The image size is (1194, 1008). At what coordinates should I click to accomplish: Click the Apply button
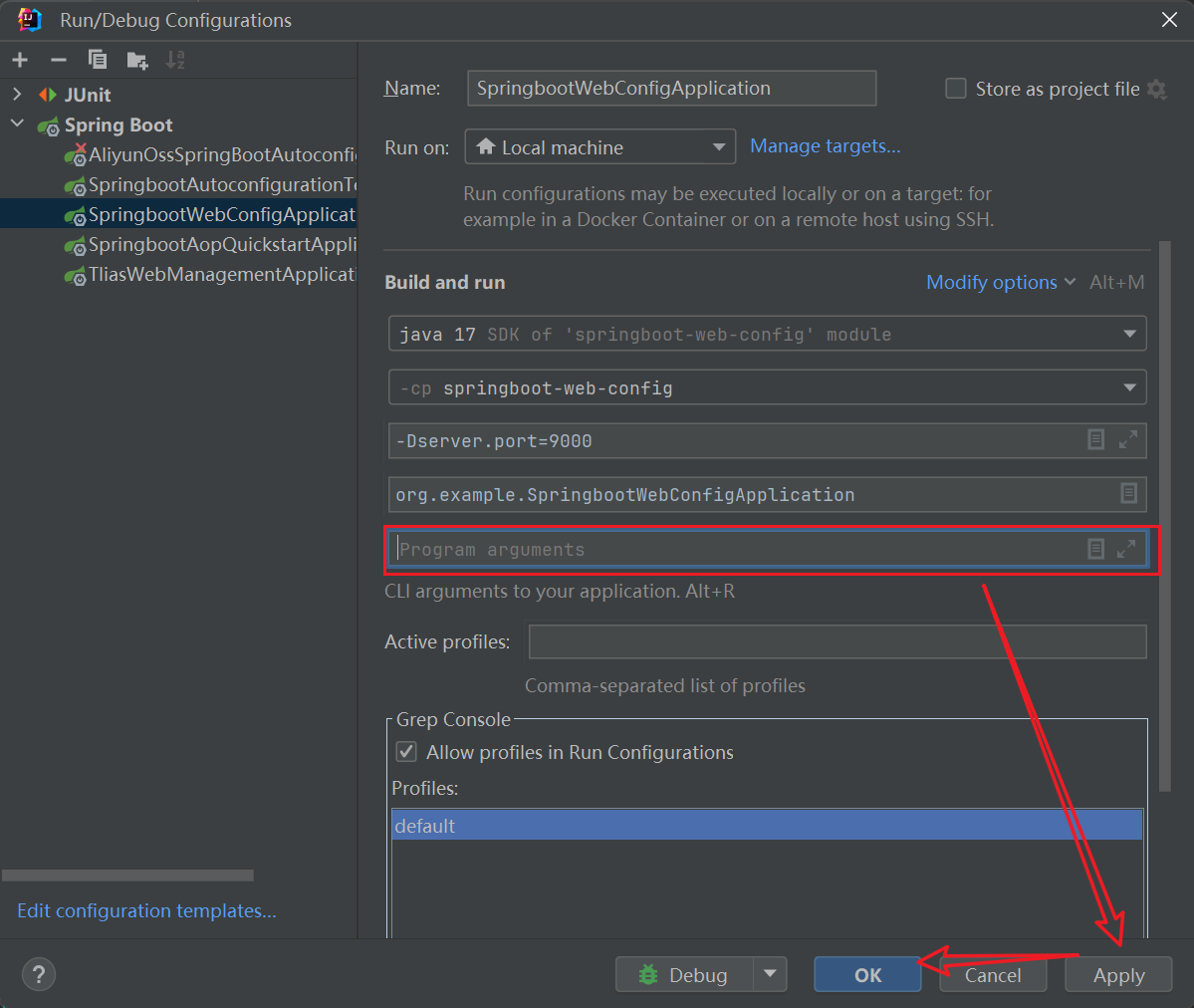1118,974
